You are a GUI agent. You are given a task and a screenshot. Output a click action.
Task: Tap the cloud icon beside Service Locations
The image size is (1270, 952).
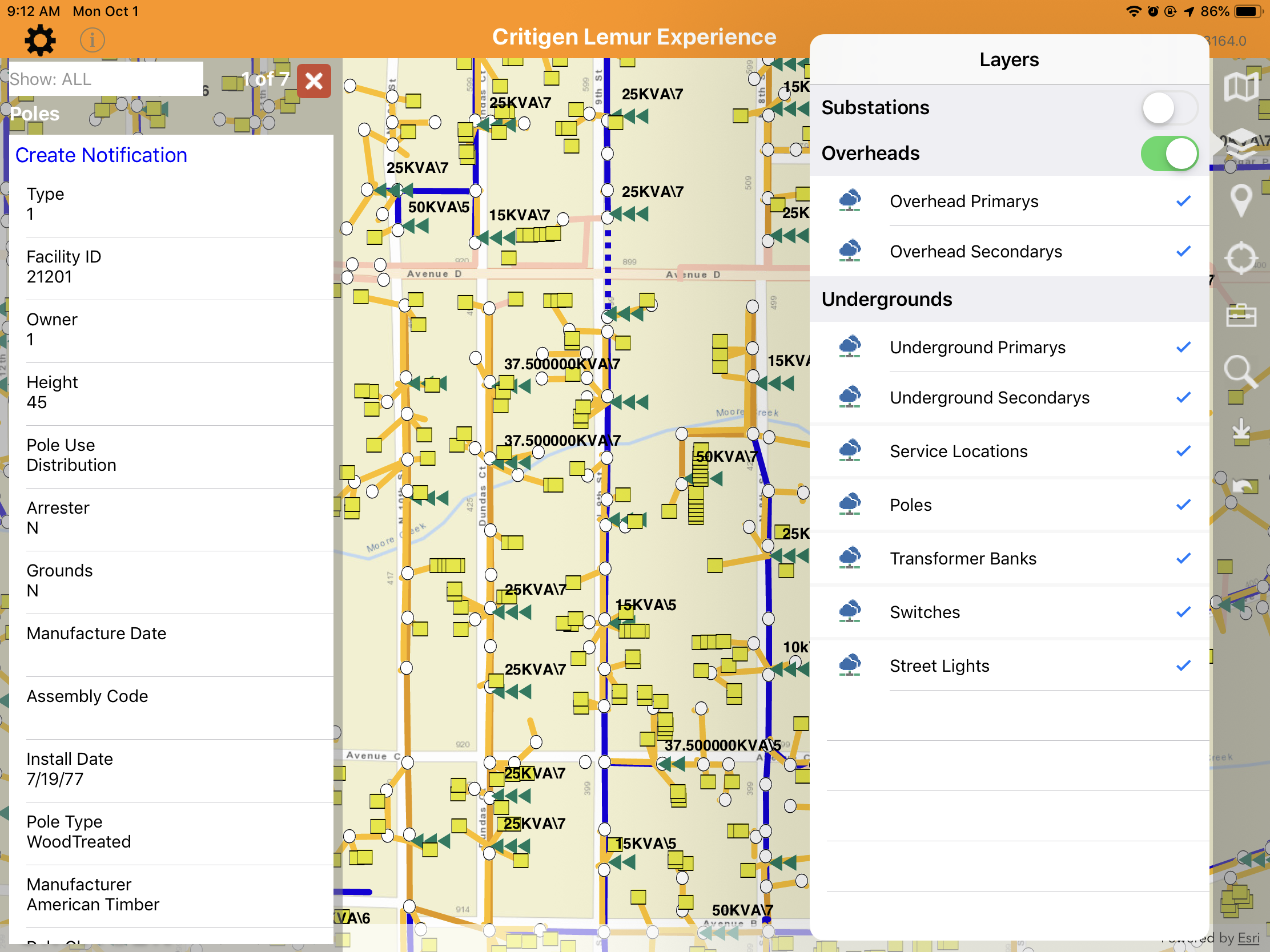point(850,450)
